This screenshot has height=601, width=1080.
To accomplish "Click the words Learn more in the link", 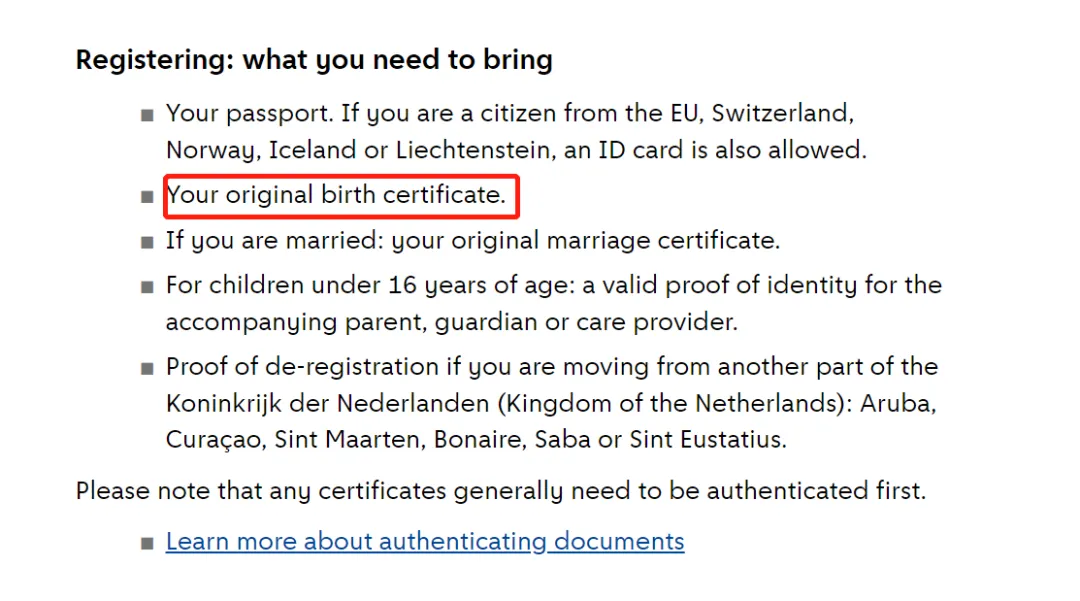I will [x=232, y=541].
